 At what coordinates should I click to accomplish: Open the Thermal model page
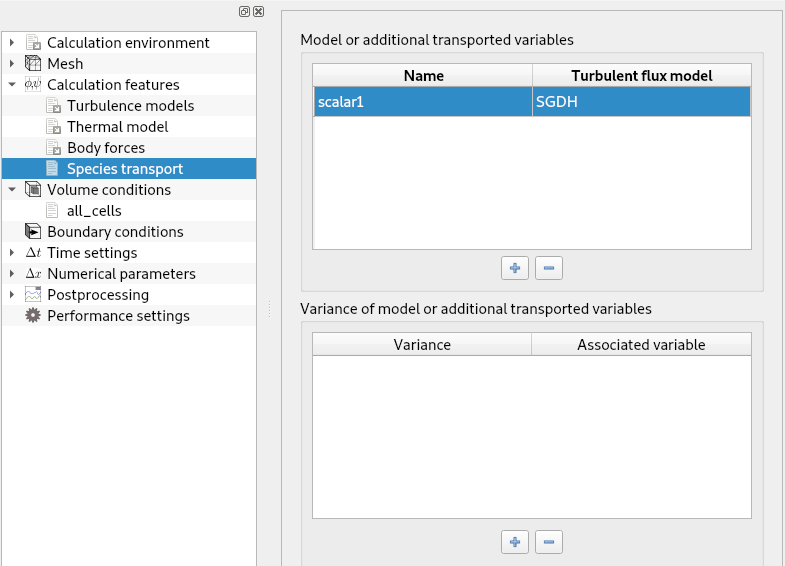click(x=117, y=127)
